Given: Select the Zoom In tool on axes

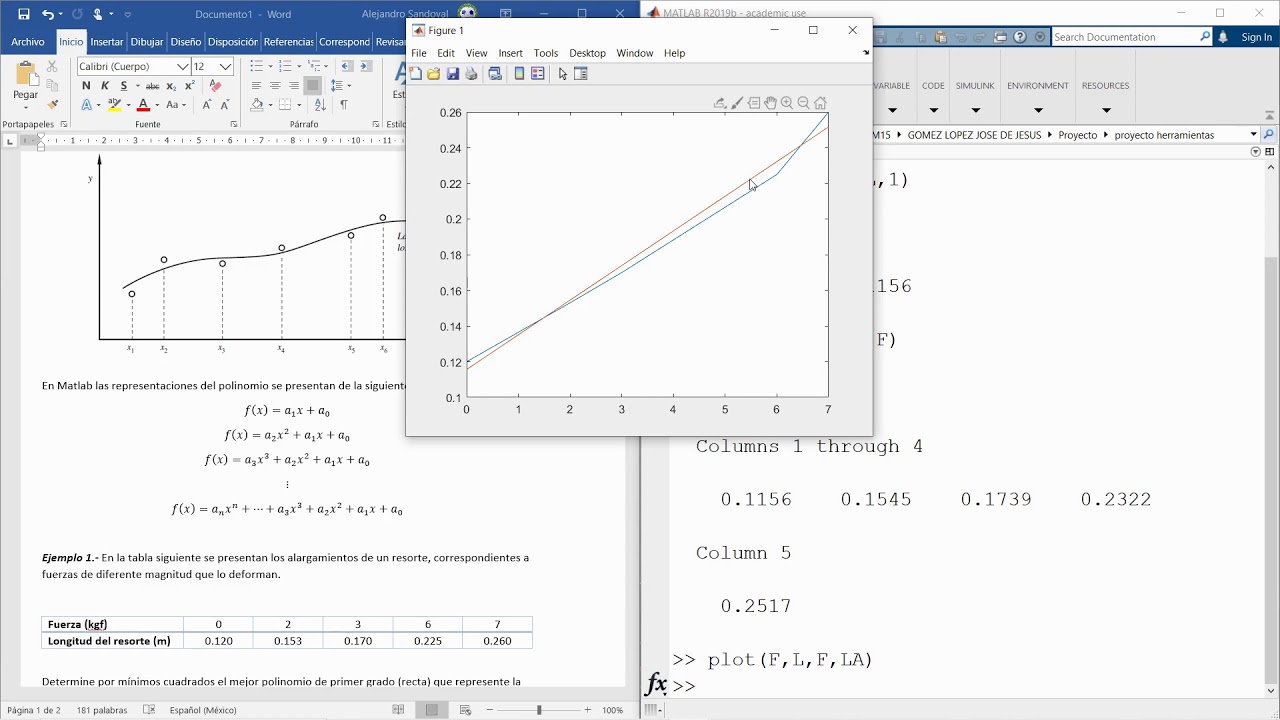Looking at the screenshot, I should click(x=787, y=103).
